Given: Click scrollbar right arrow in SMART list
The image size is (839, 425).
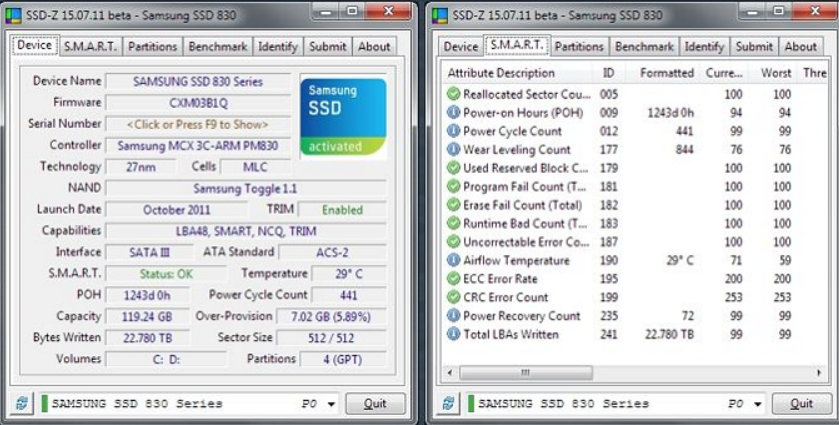Looking at the screenshot, I should coord(819,372).
